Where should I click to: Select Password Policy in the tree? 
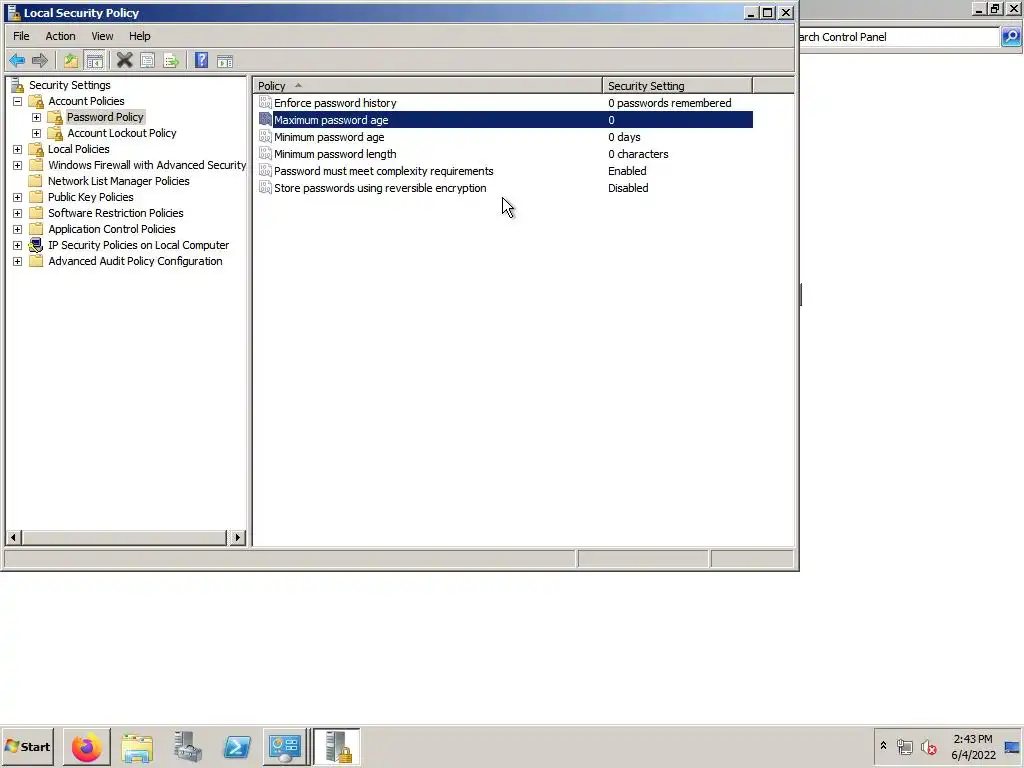pyautogui.click(x=104, y=117)
